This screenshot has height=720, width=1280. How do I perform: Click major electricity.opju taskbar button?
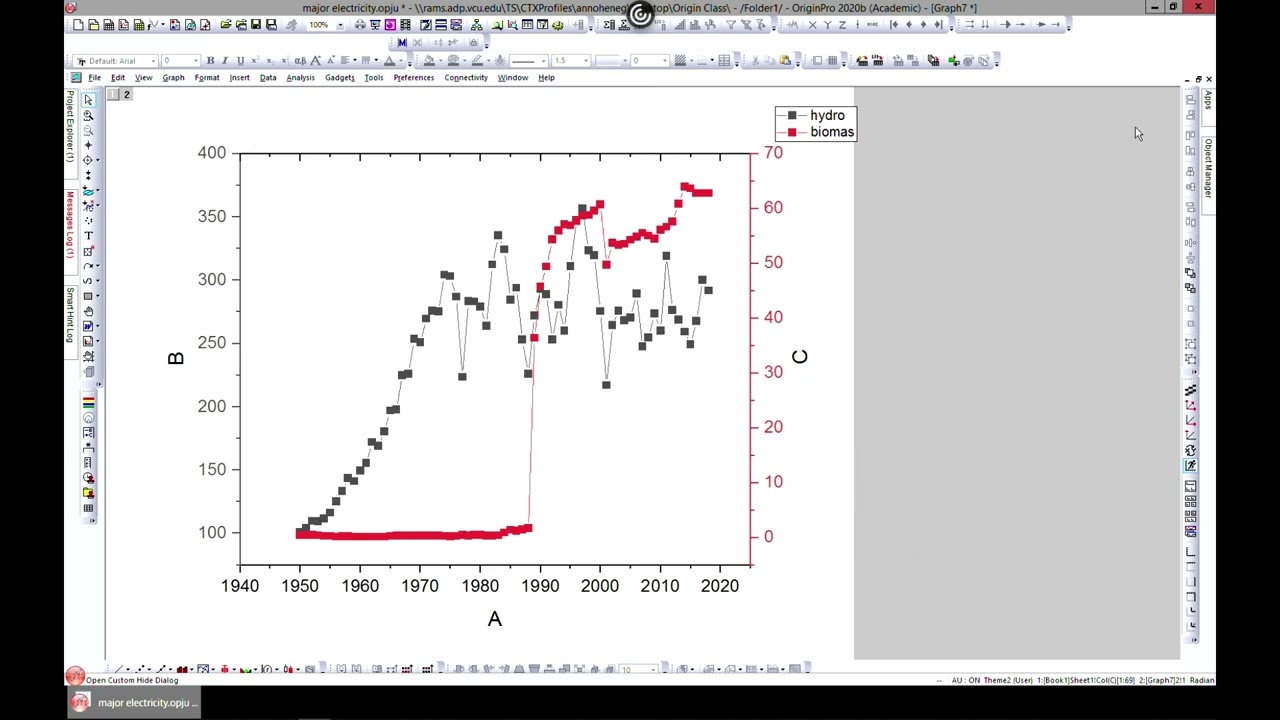(x=133, y=702)
